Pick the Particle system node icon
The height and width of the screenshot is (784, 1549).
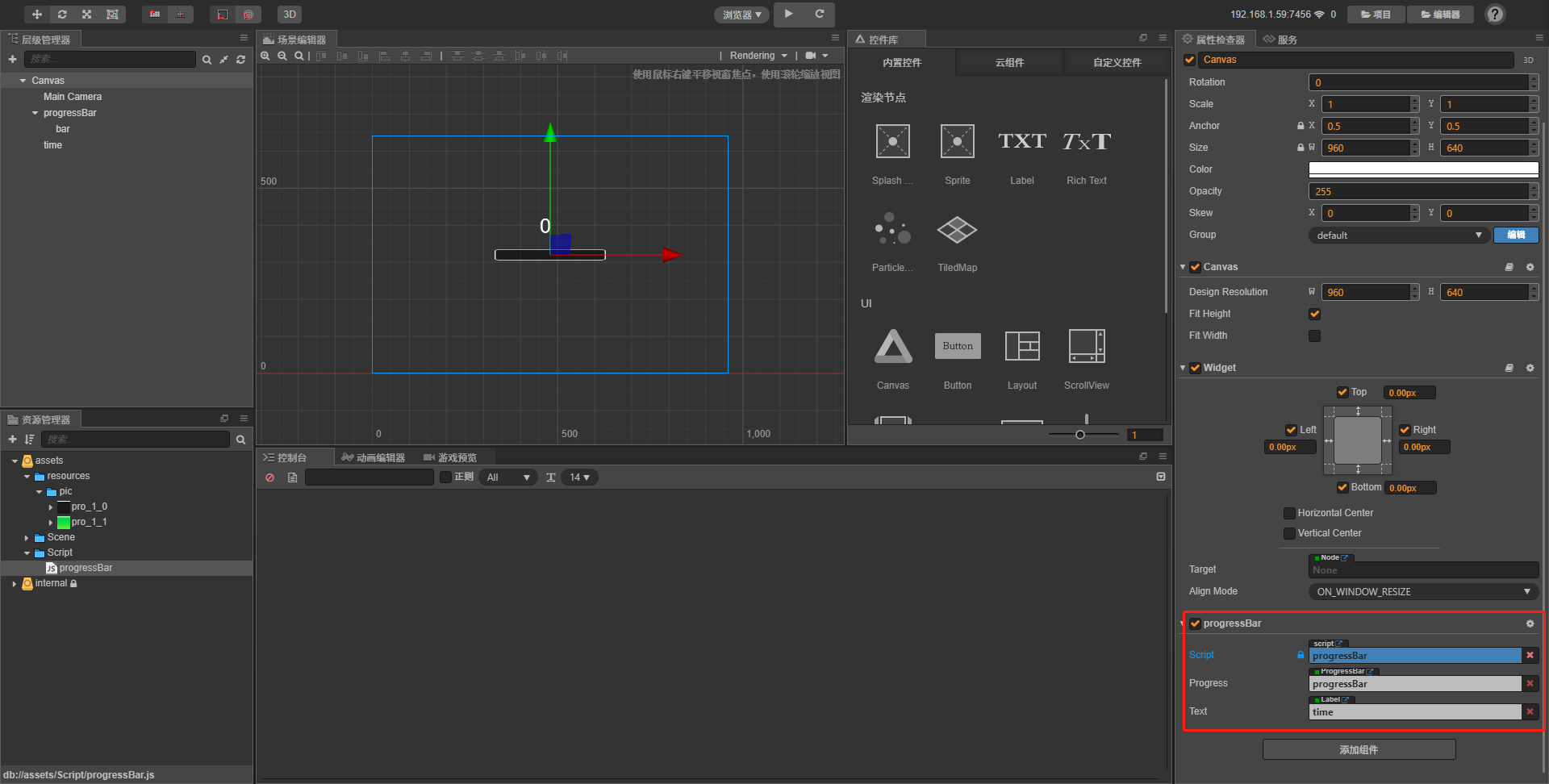pos(893,229)
